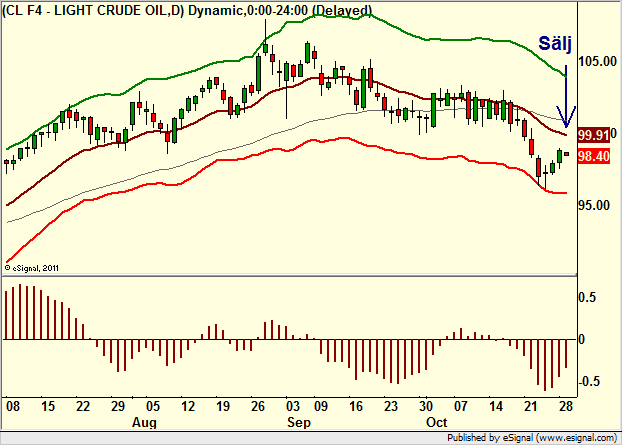Click the 0.5 oscillator axis label
This screenshot has height=445, width=622.
pos(587,297)
